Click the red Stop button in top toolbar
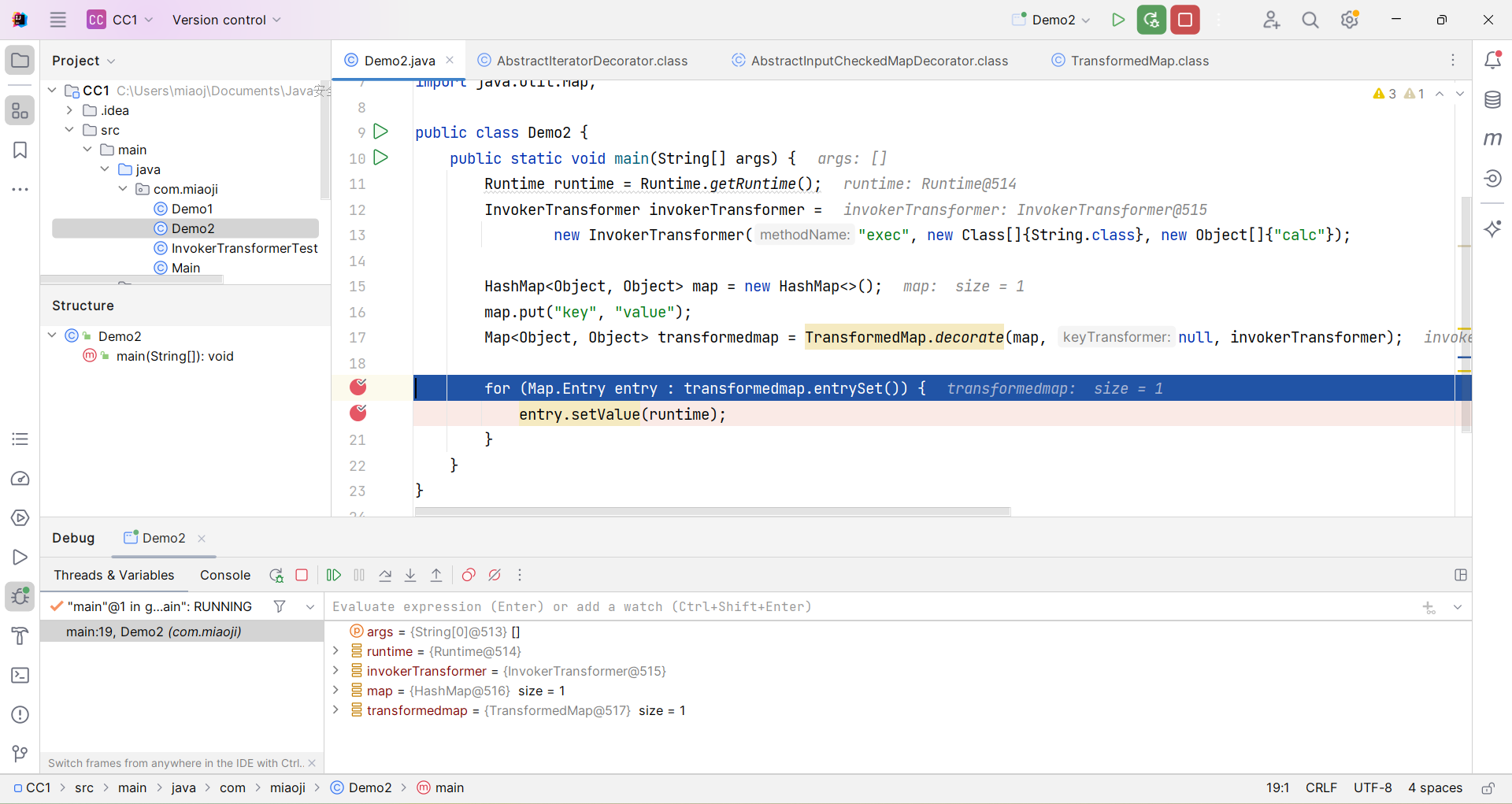 coord(1185,20)
